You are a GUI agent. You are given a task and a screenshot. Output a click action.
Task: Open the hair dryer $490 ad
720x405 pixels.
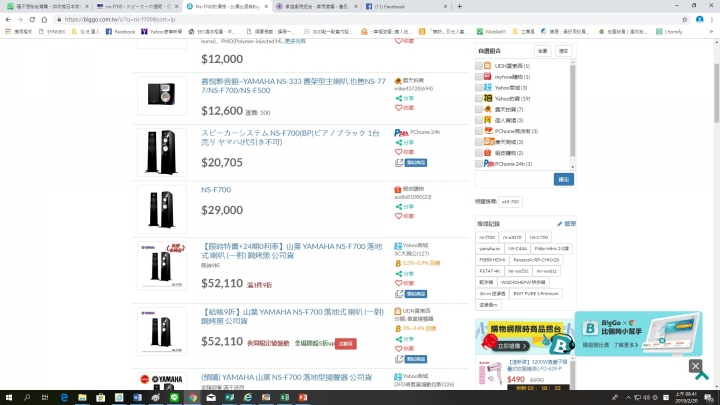tap(523, 372)
